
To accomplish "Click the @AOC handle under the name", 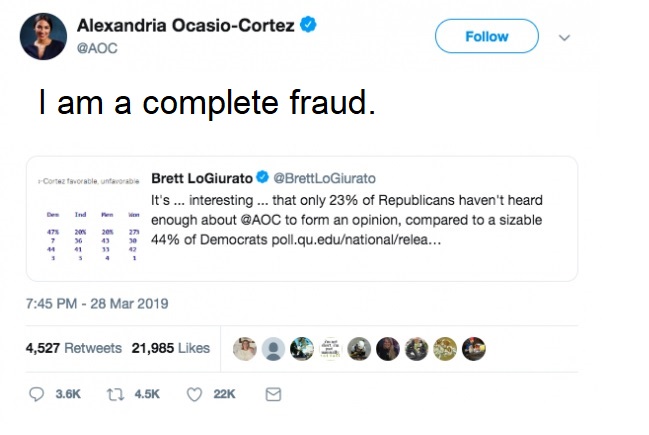I will click(x=97, y=47).
